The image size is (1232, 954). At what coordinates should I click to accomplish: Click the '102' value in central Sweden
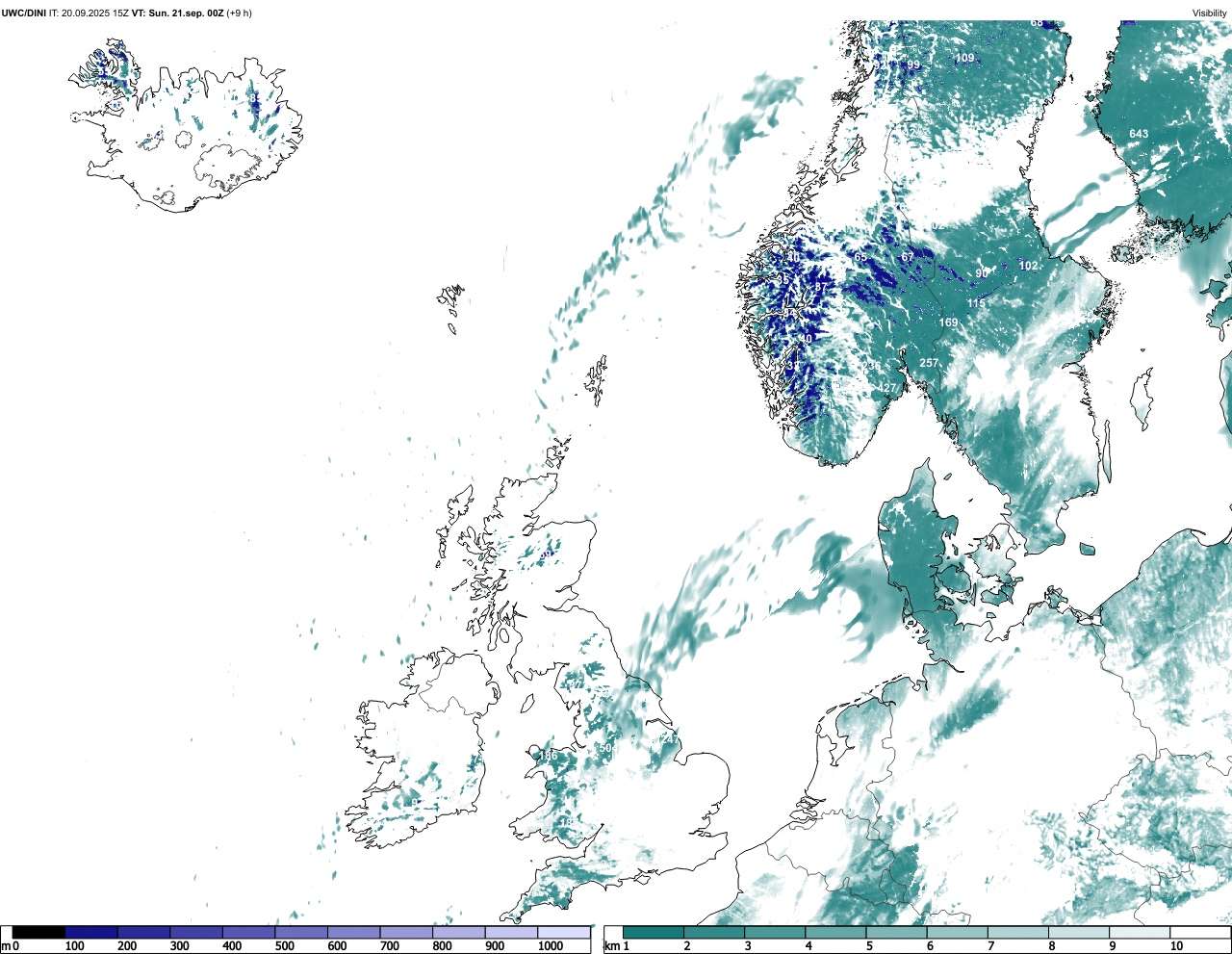[x=1029, y=266]
